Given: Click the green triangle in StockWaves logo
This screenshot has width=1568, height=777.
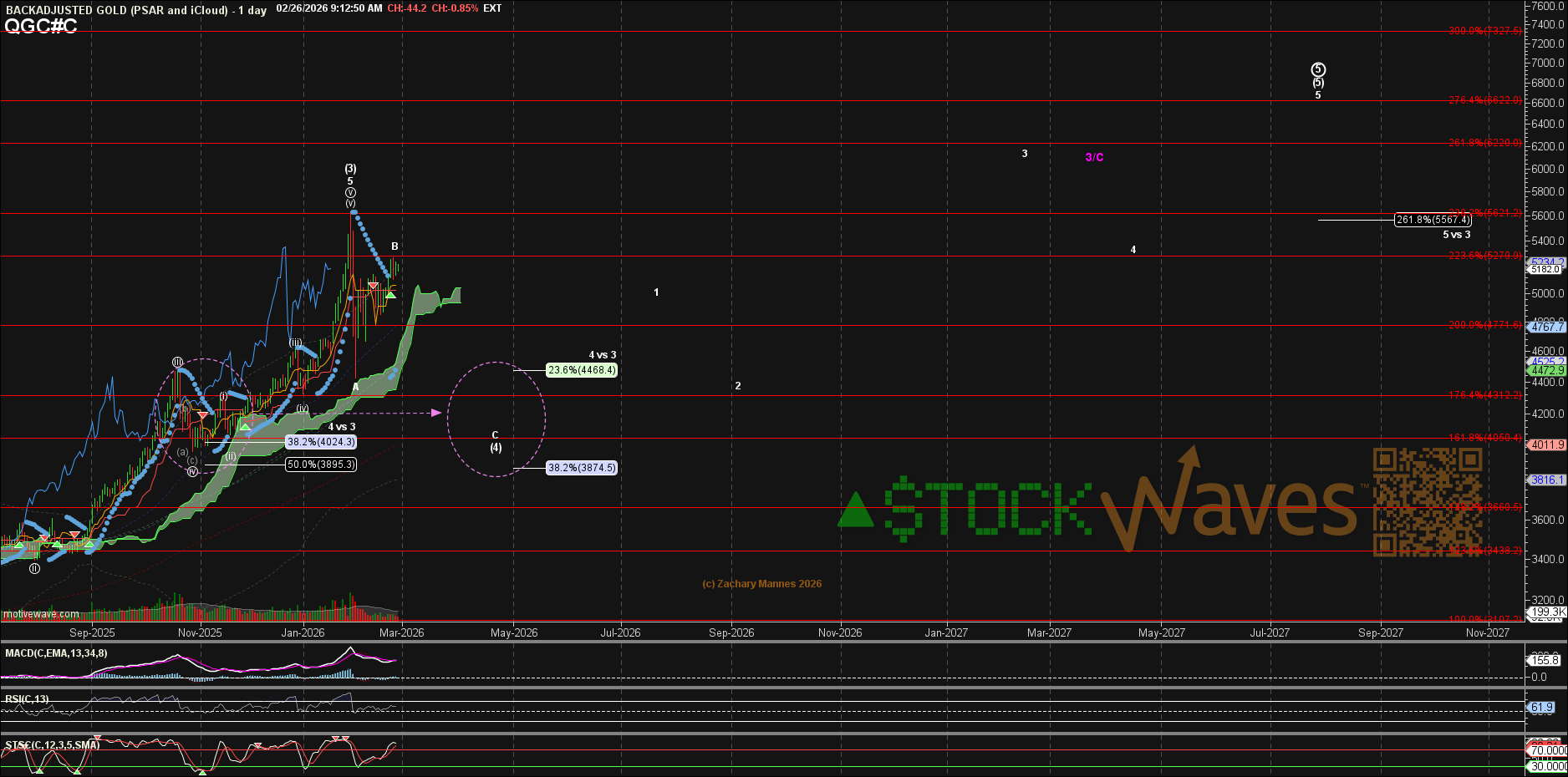Looking at the screenshot, I should click(x=855, y=511).
